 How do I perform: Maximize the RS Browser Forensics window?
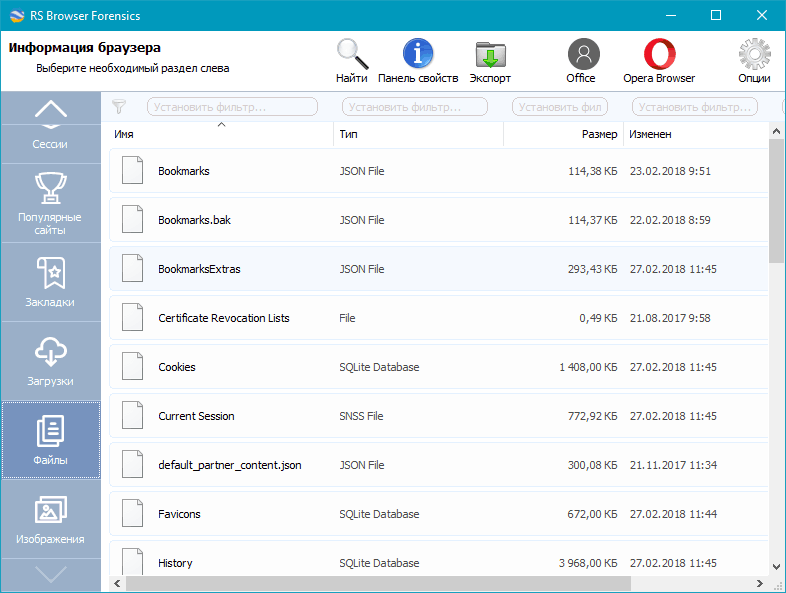(716, 15)
